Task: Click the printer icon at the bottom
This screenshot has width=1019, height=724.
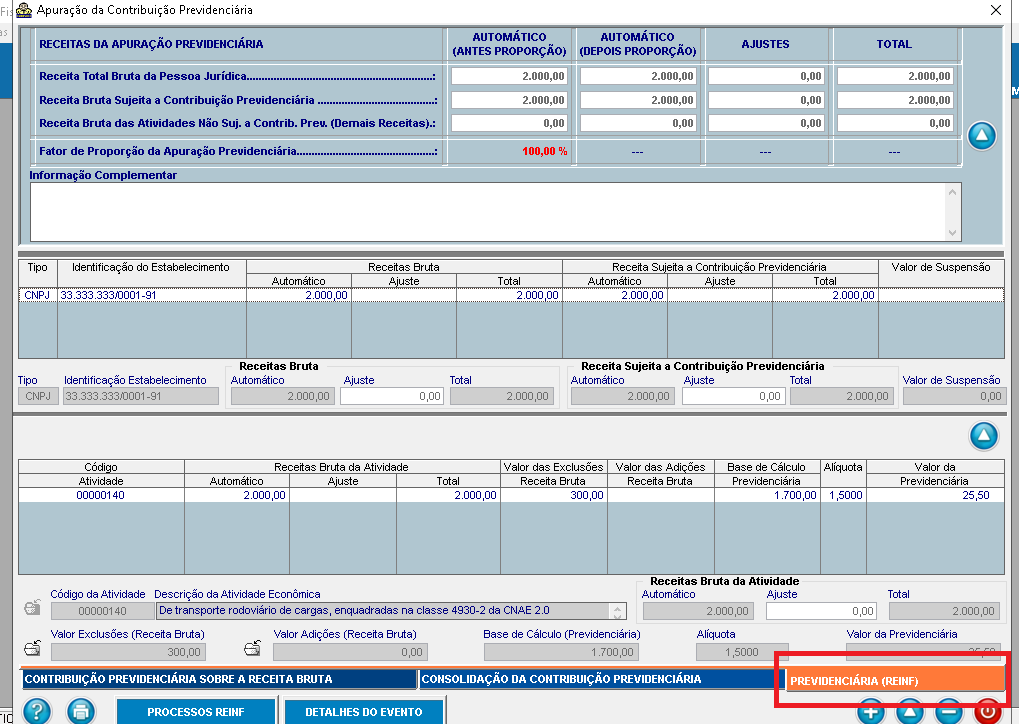Action: tap(81, 711)
